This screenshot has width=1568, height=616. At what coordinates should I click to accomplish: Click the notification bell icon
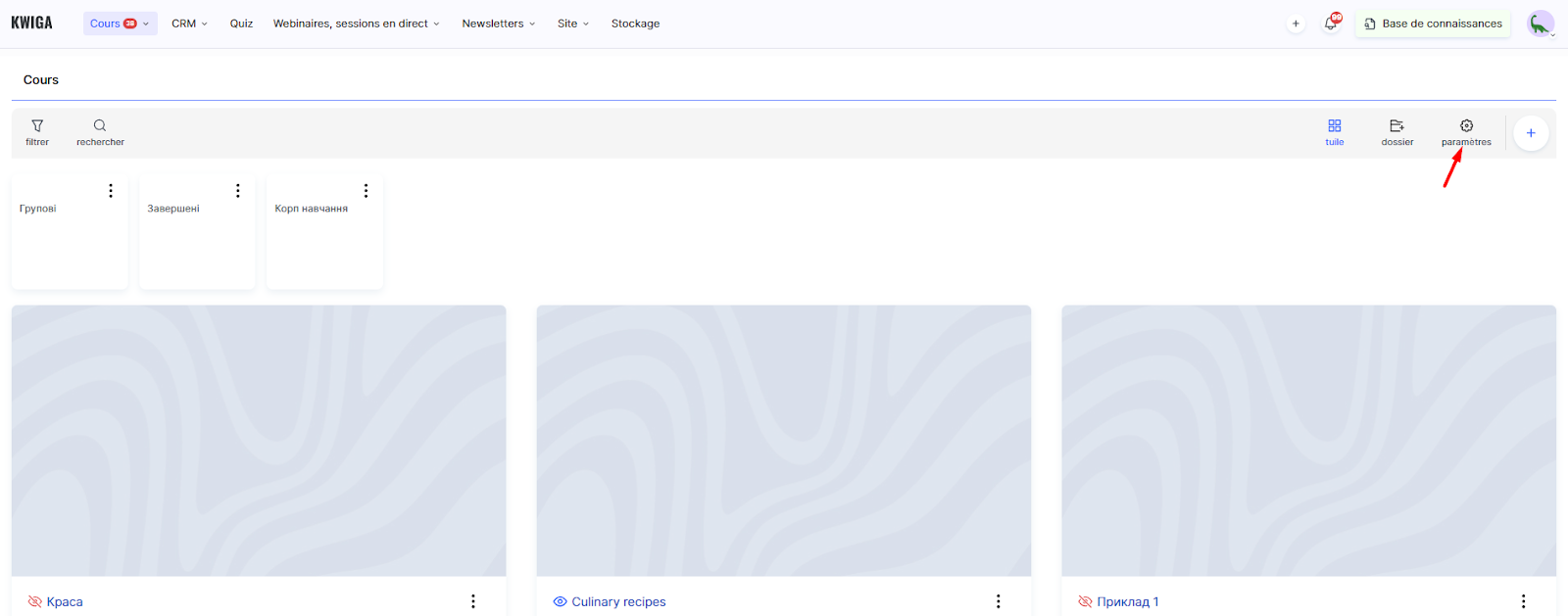pyautogui.click(x=1330, y=24)
